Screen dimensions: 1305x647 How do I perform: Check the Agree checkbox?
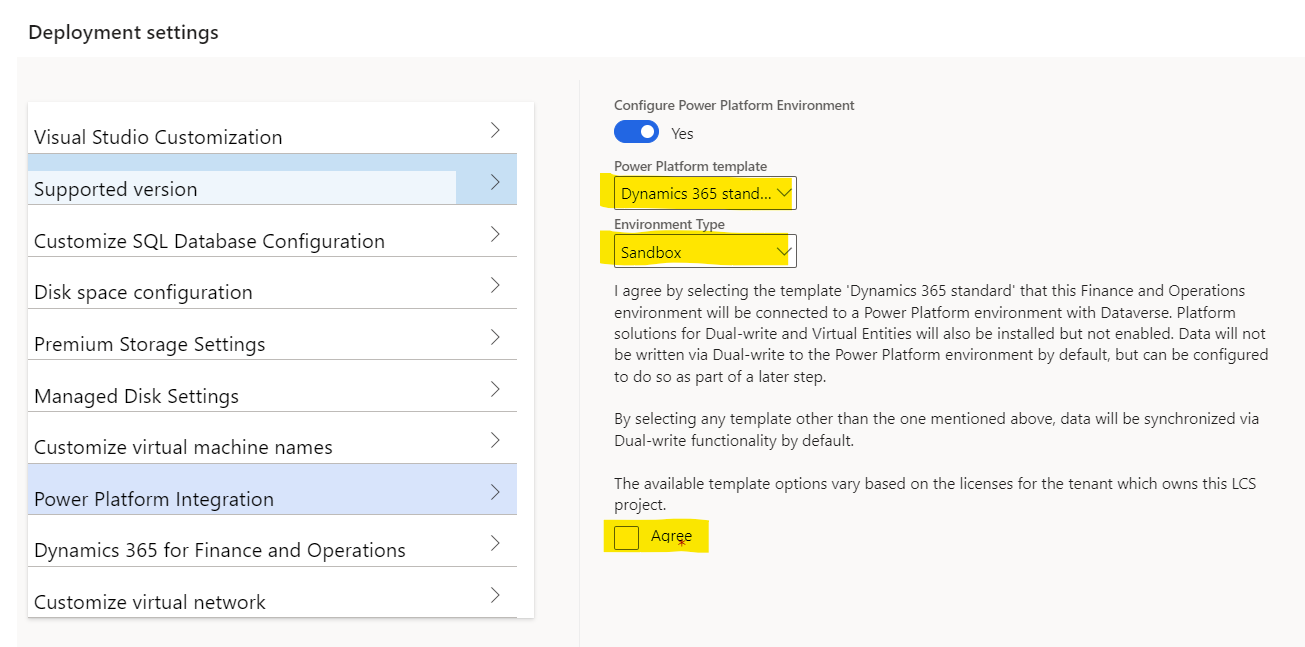click(626, 537)
